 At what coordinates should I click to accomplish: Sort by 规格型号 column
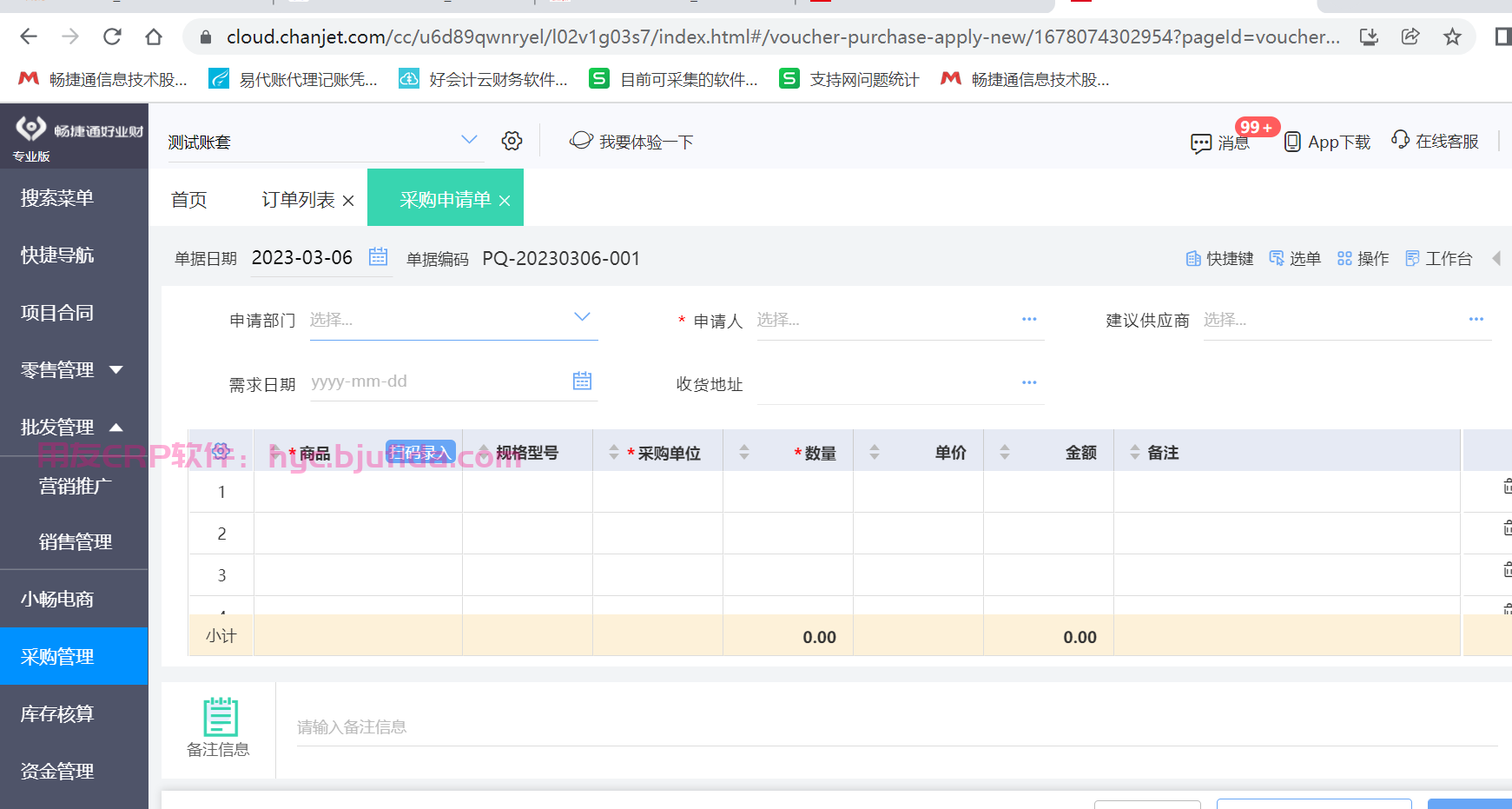(x=484, y=452)
